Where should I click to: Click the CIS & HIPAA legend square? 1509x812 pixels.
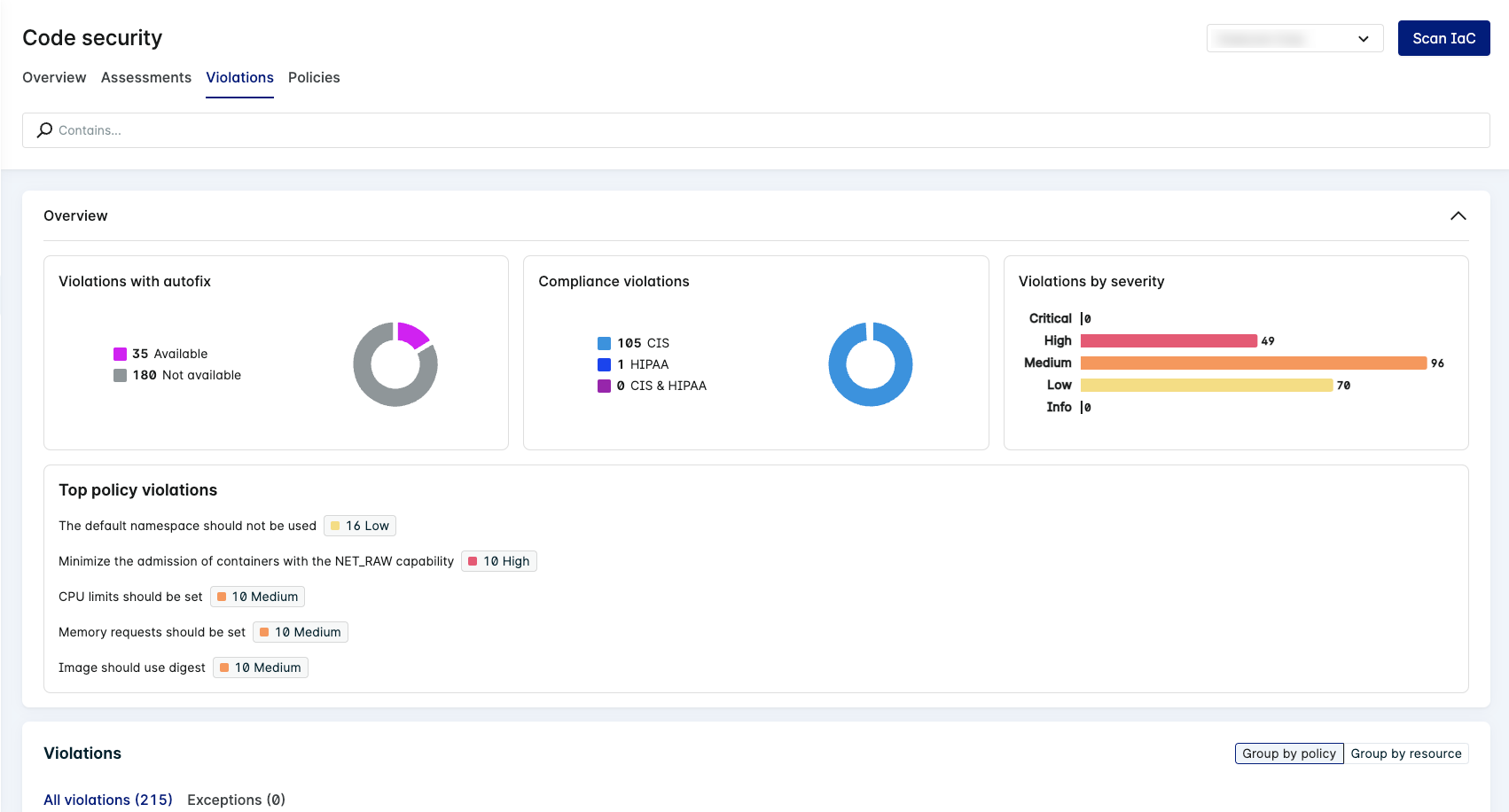pos(604,386)
